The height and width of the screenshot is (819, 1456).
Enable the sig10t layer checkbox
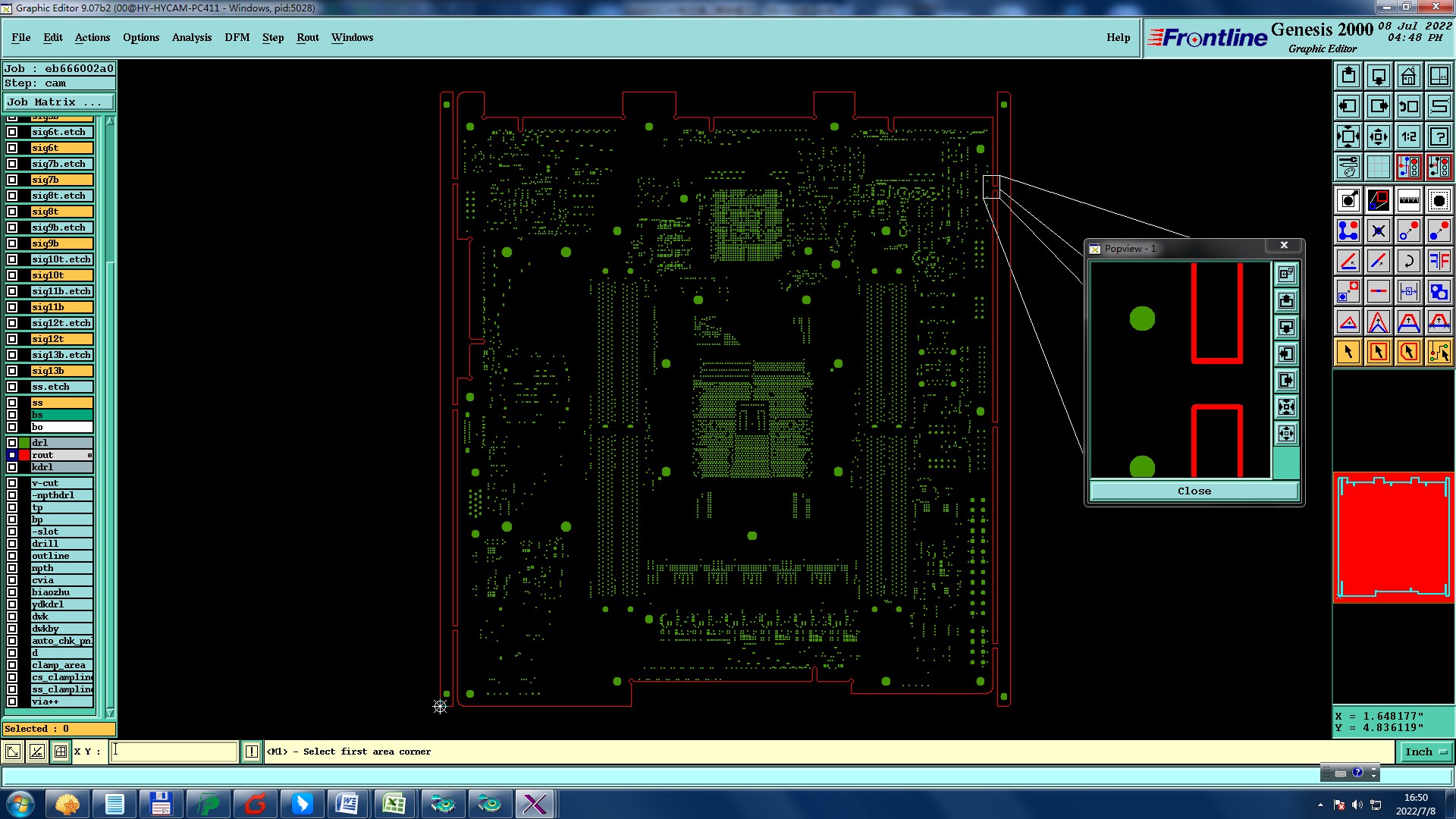click(x=12, y=275)
